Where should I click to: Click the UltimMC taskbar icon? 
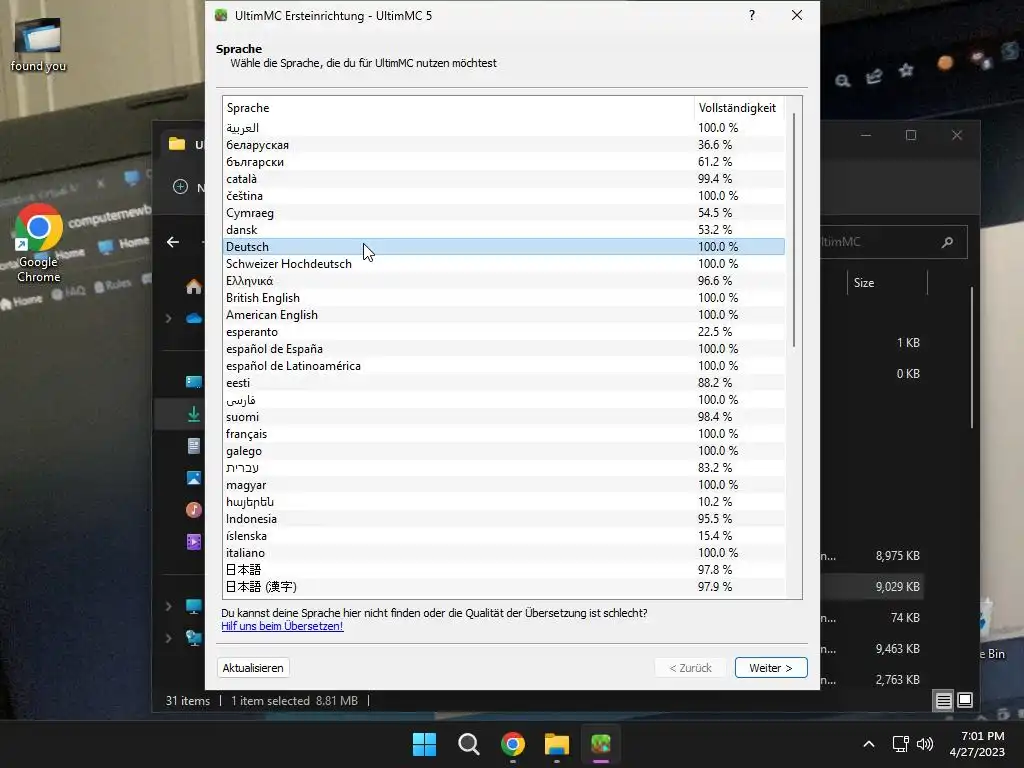pyautogui.click(x=601, y=744)
